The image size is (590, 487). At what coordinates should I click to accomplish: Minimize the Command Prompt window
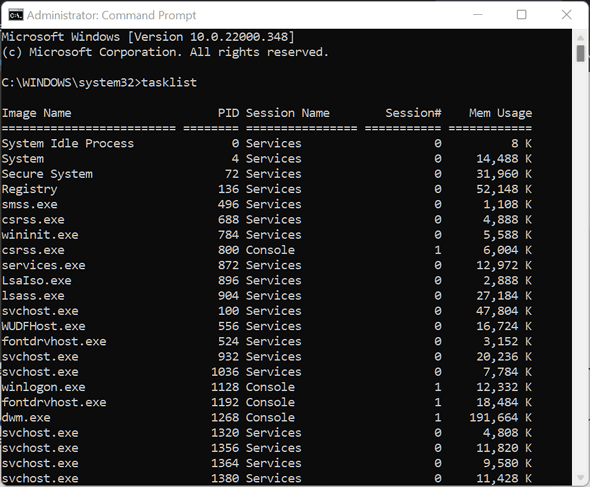pyautogui.click(x=477, y=15)
